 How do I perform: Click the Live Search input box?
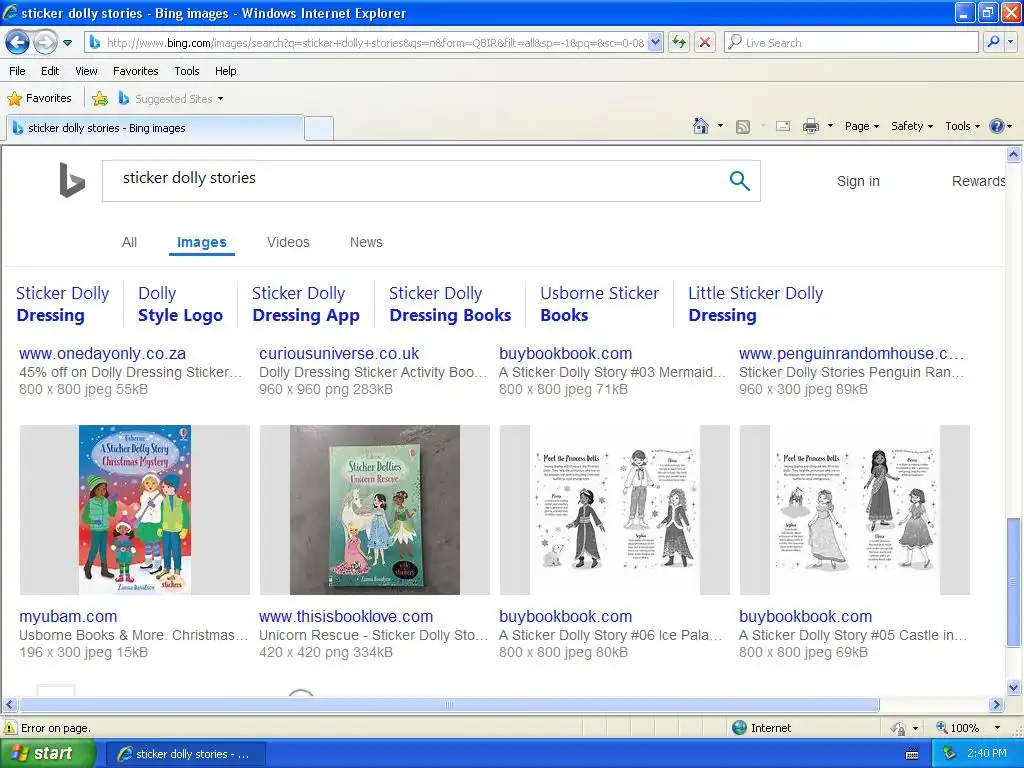(x=851, y=43)
